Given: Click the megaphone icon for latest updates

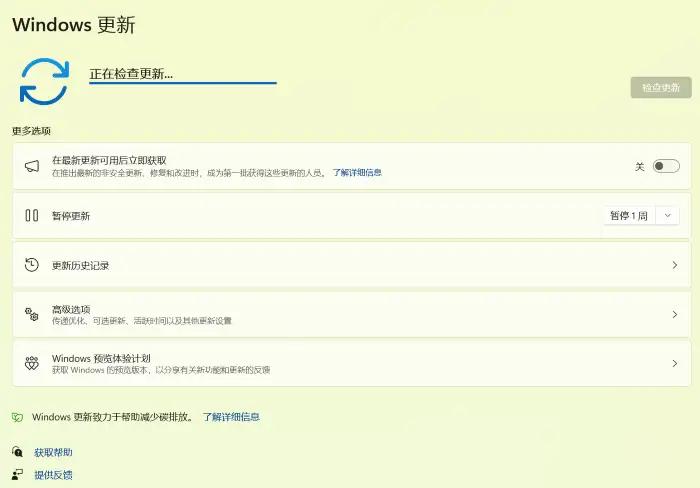Looking at the screenshot, I should (x=32, y=167).
